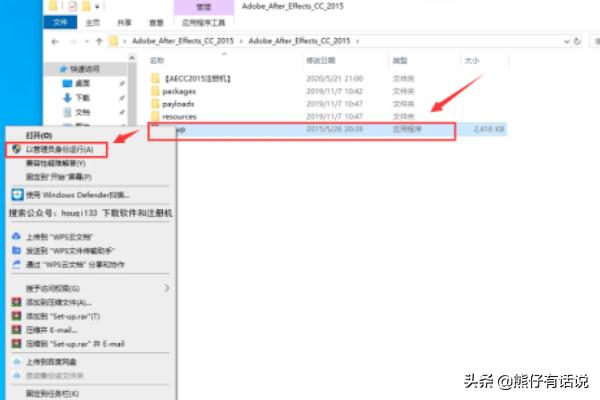Click WinRAR icon beside 添加到压缩文件(A)

point(16,302)
